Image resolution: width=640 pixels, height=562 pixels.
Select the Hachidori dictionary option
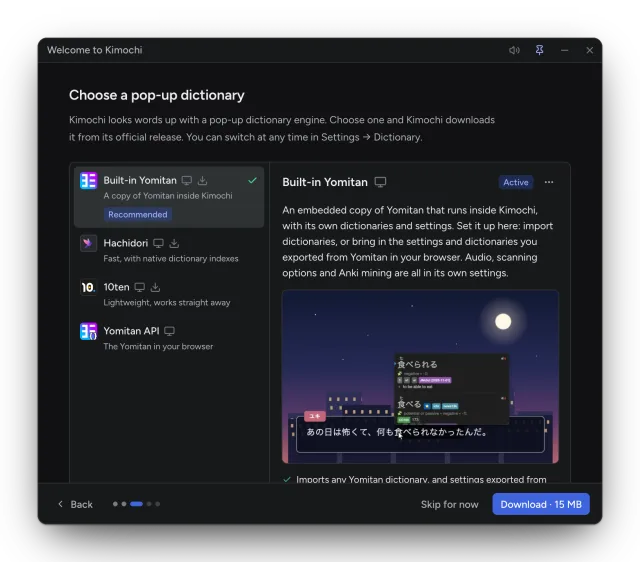[x=169, y=250]
